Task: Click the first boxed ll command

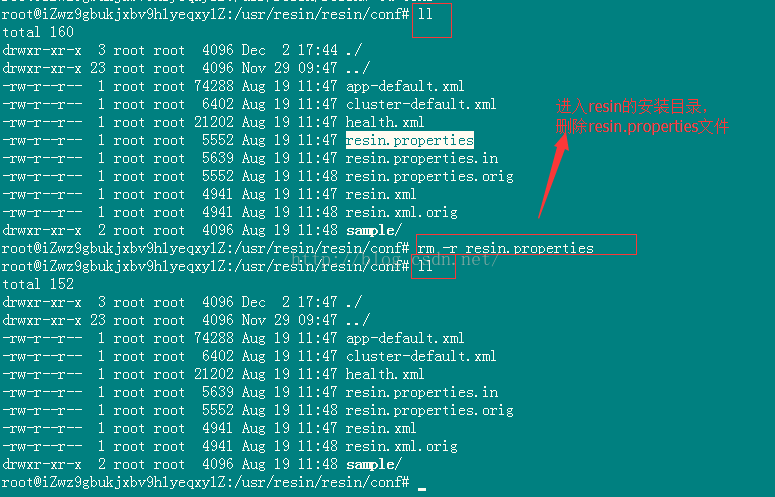Action: [x=425, y=14]
